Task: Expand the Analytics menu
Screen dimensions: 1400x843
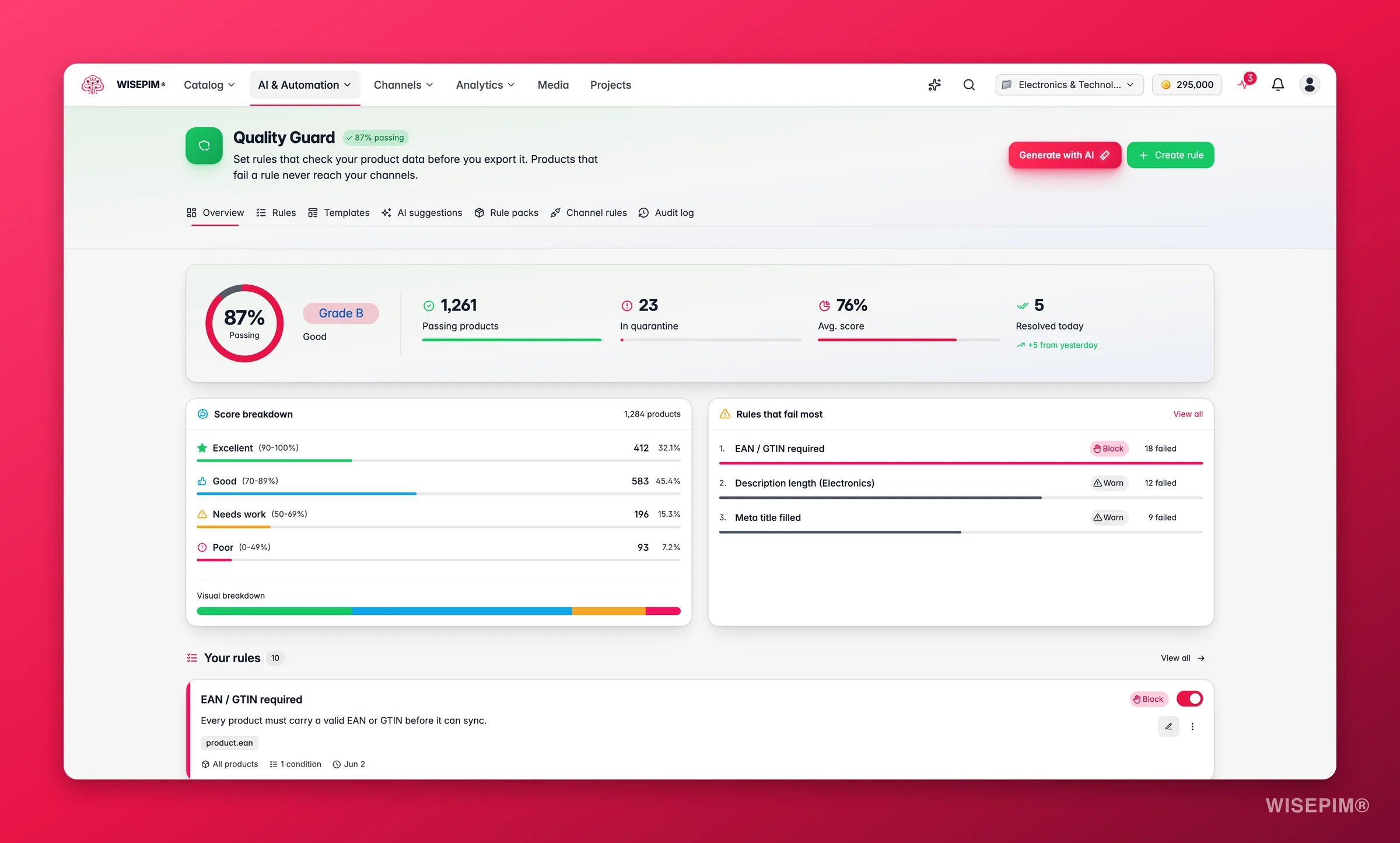Action: click(485, 85)
